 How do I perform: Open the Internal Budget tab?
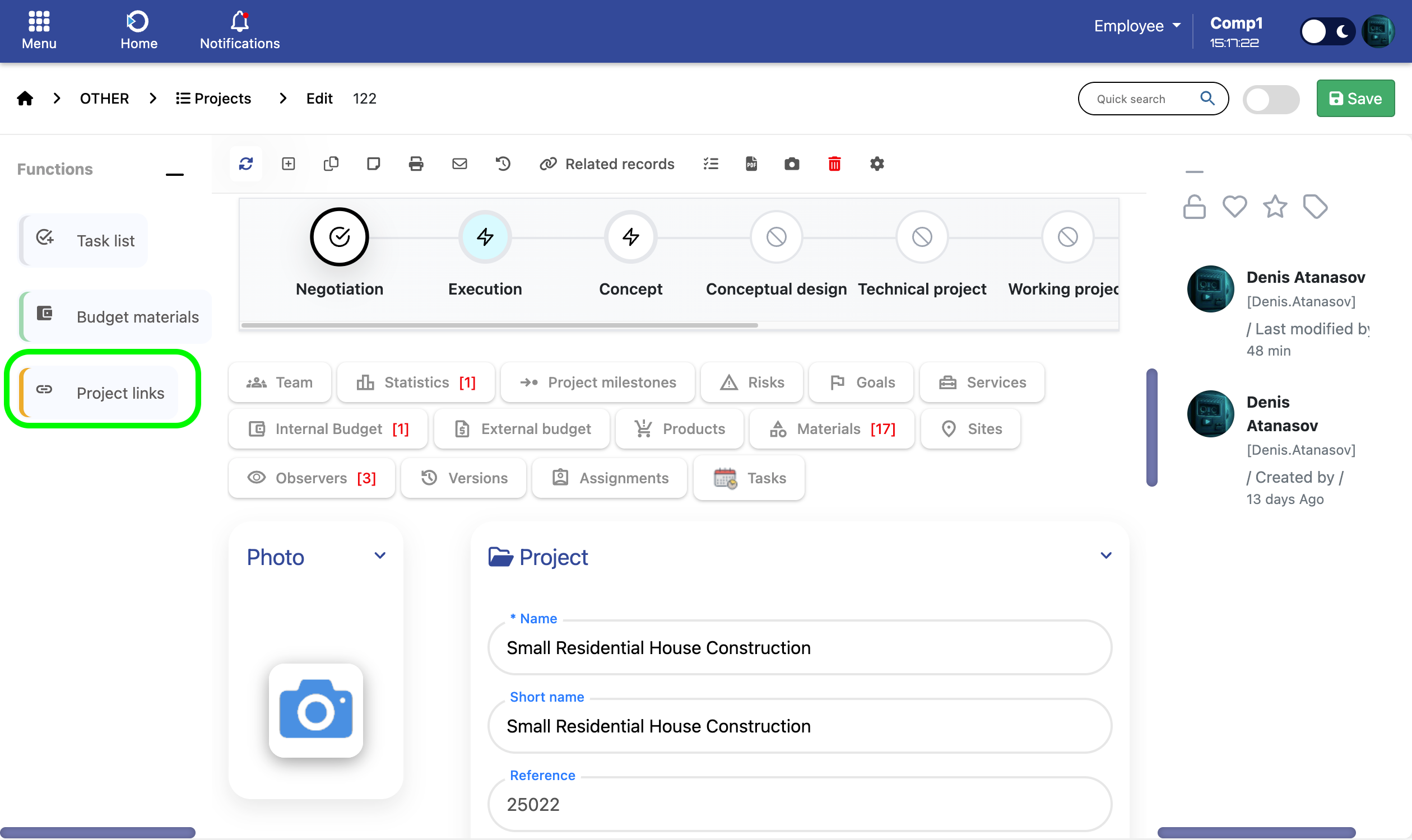[x=328, y=429]
